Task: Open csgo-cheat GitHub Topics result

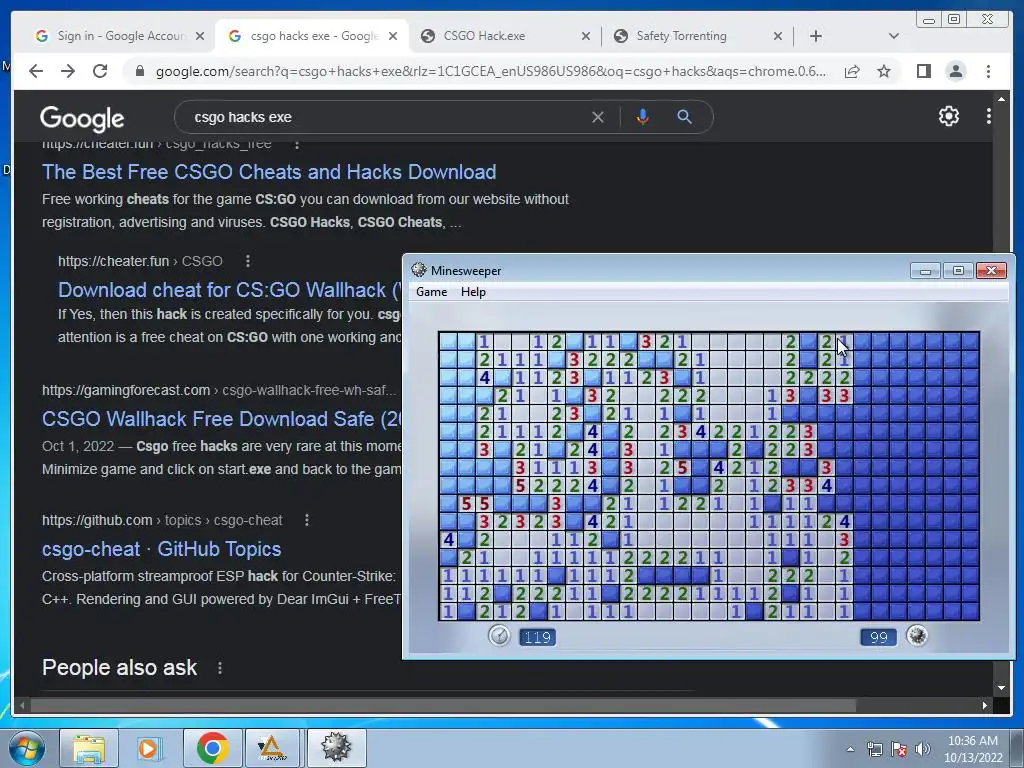Action: [x=161, y=549]
